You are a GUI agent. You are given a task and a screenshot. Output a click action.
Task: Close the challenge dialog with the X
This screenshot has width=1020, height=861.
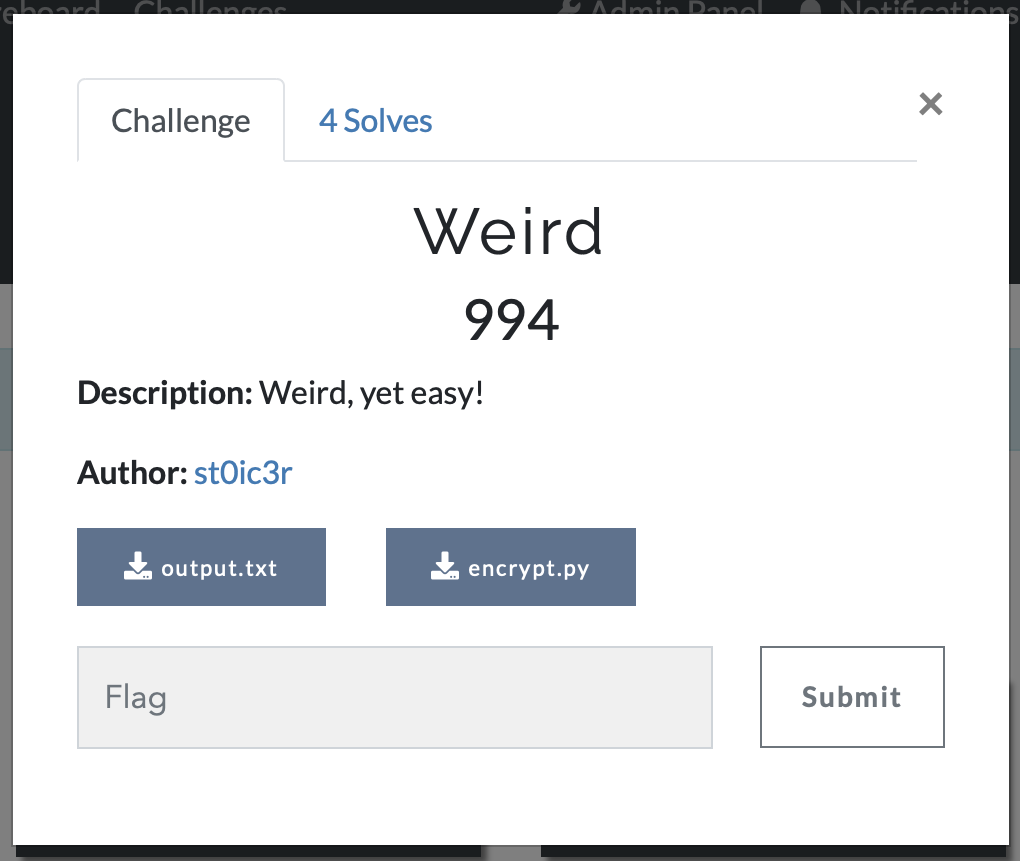[x=930, y=103]
